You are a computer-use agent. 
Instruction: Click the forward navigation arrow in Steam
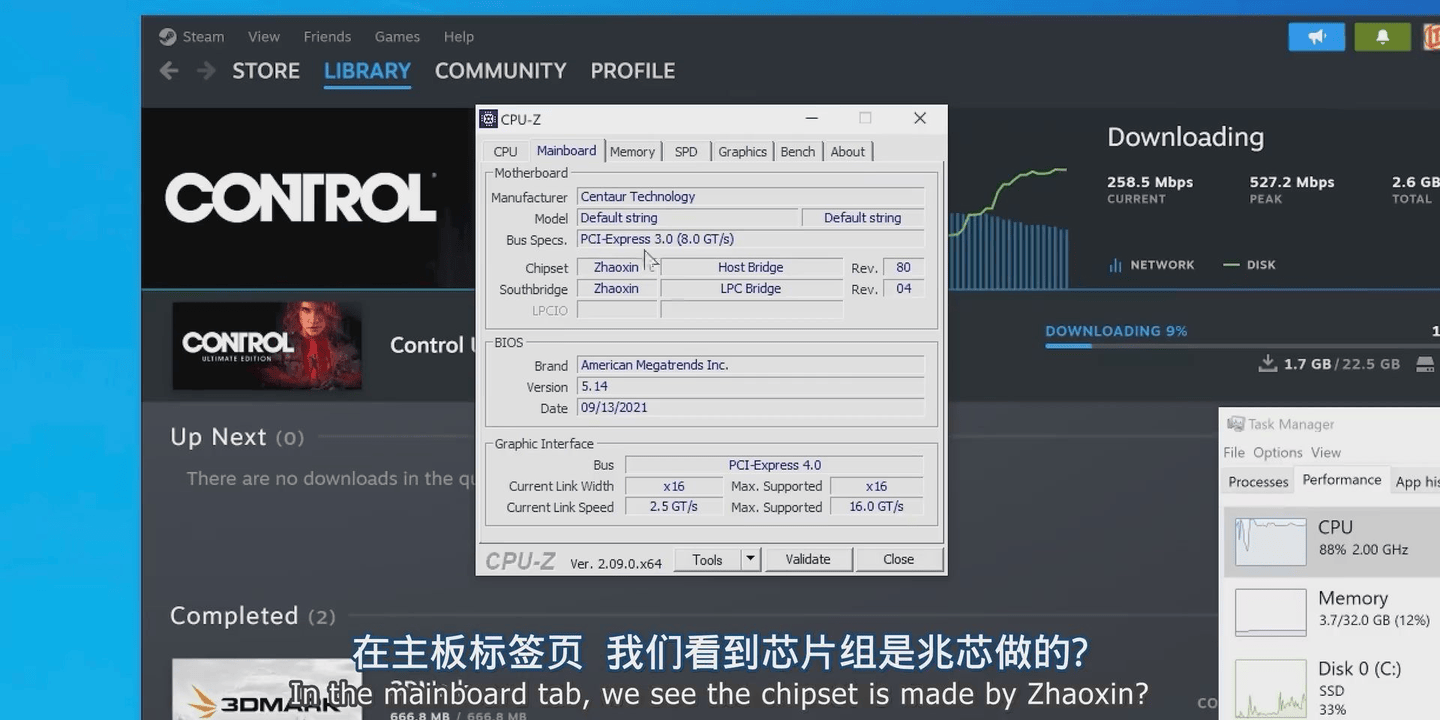[x=206, y=71]
